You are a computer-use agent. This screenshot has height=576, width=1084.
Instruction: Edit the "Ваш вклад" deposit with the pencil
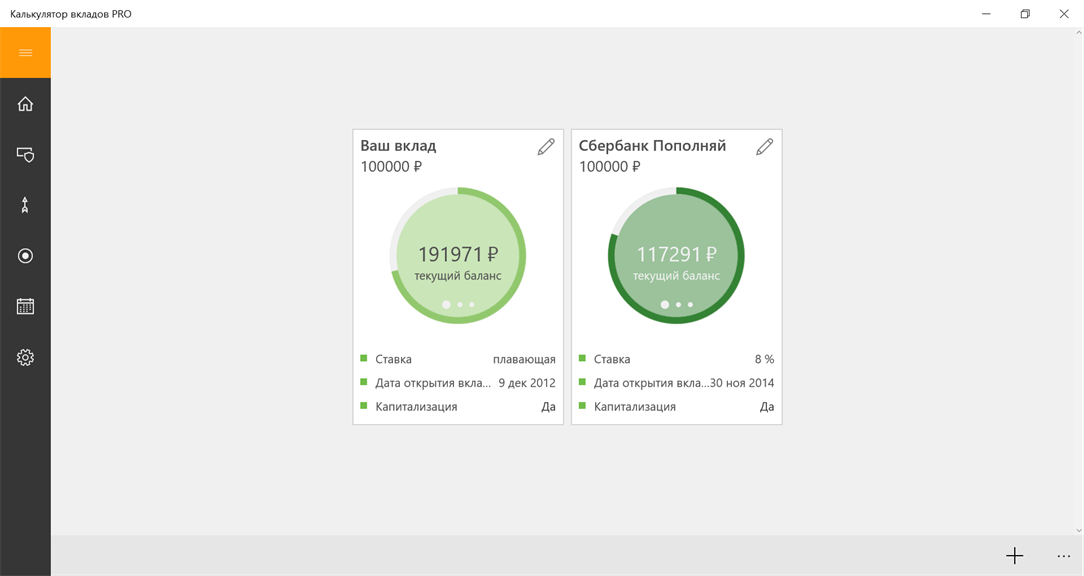[x=546, y=147]
